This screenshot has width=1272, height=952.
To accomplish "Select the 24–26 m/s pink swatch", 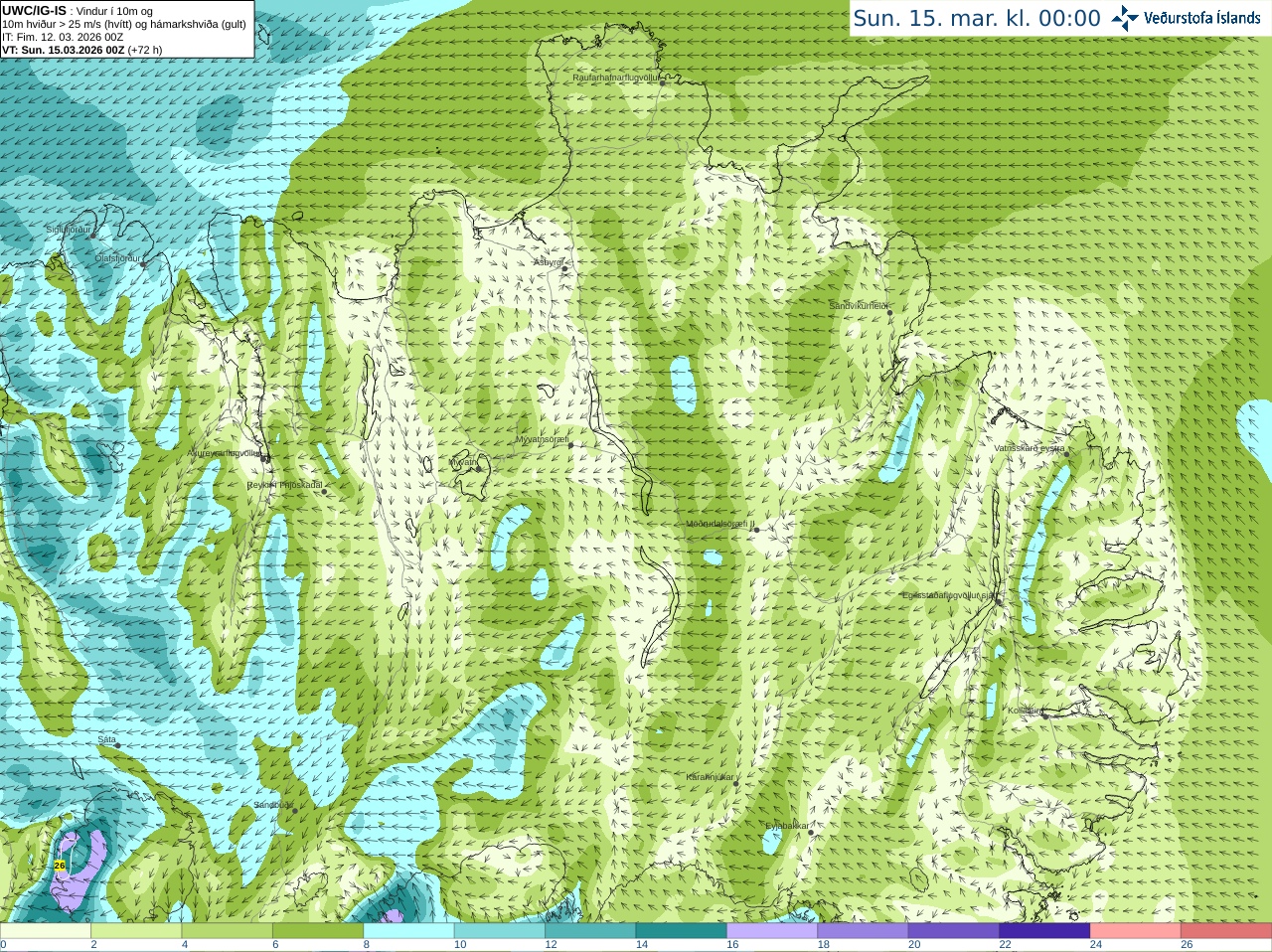I will (1136, 931).
